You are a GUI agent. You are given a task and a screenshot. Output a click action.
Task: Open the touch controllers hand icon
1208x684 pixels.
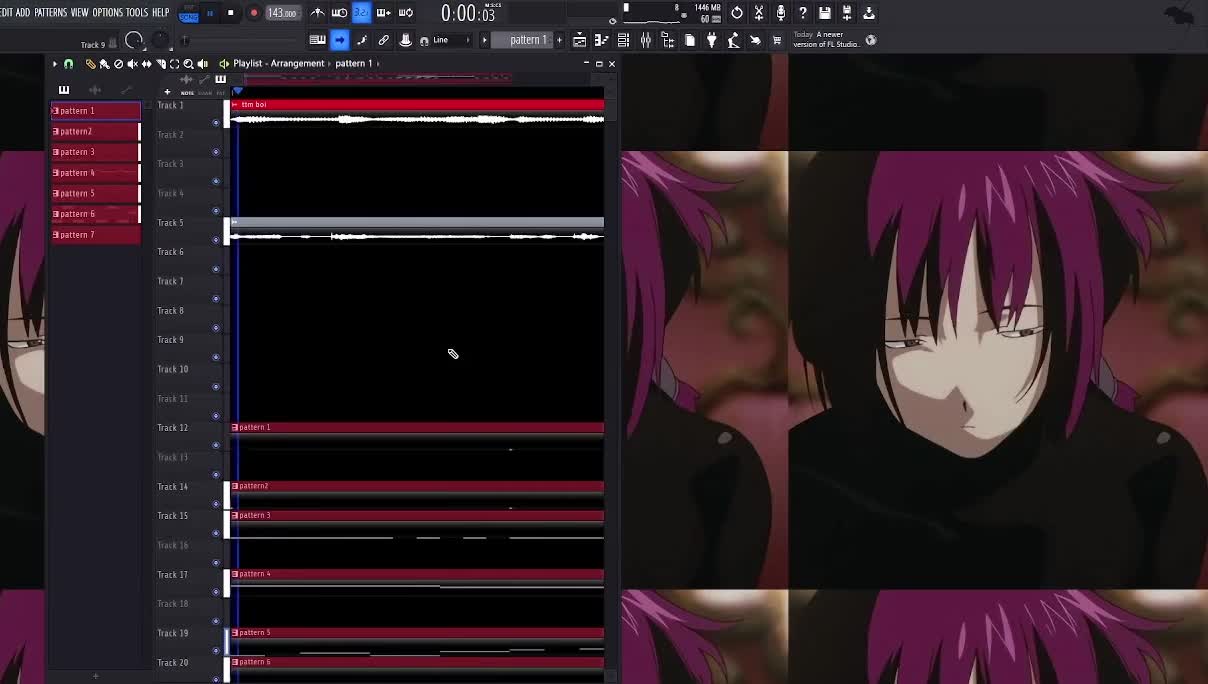coord(755,40)
